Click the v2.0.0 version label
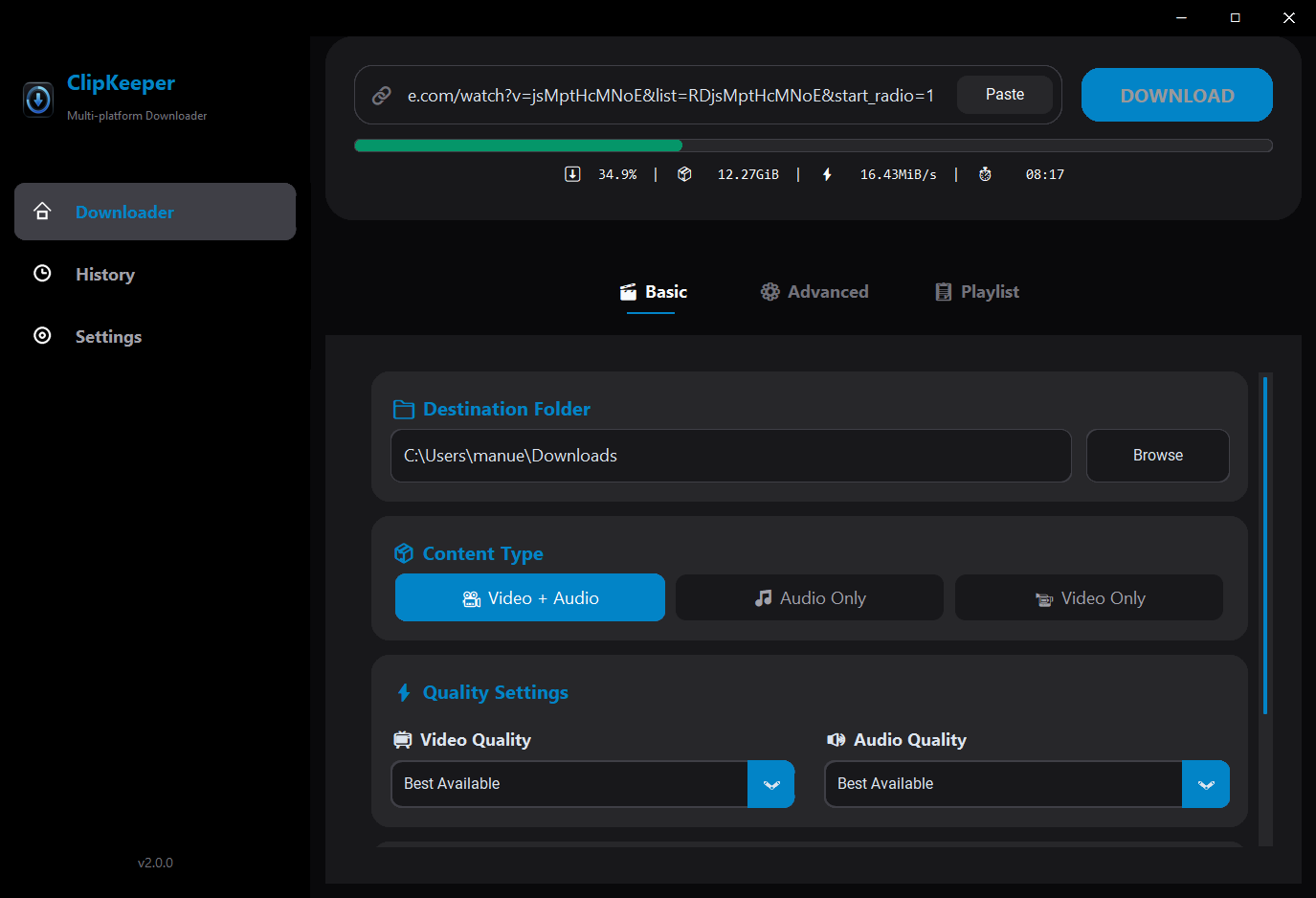 tap(155, 863)
